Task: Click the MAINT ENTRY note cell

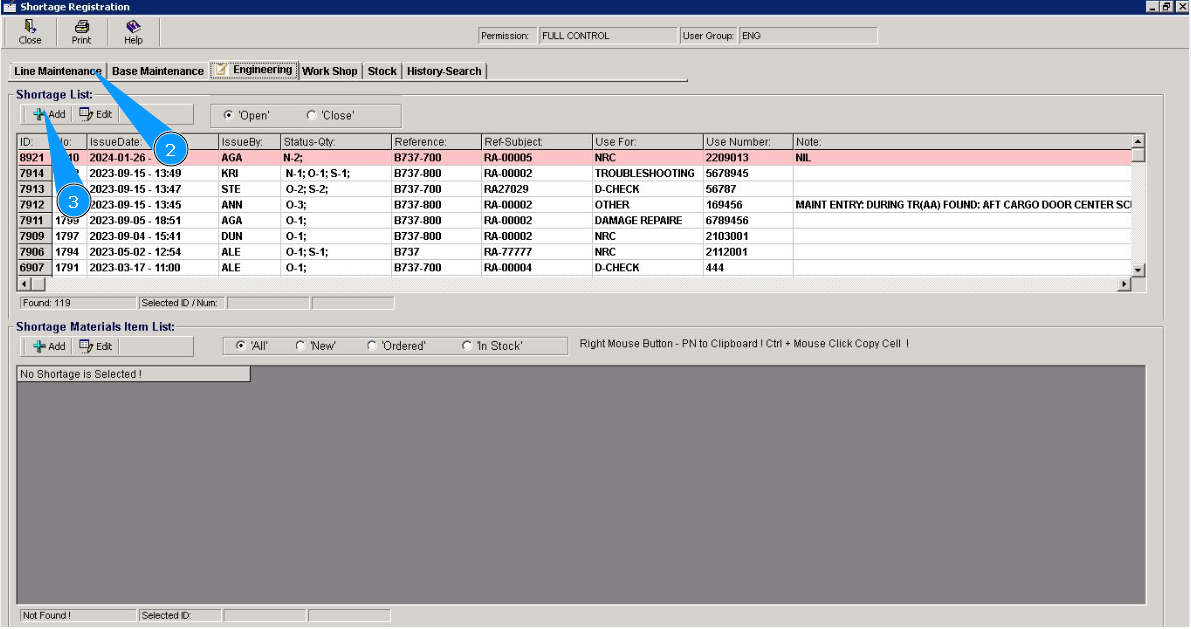Action: coord(963,205)
